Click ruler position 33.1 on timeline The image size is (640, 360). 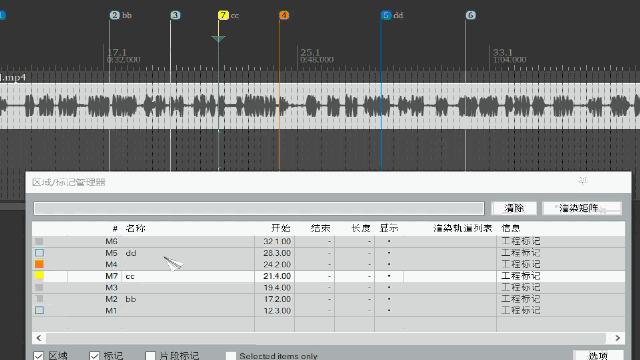tap(503, 53)
